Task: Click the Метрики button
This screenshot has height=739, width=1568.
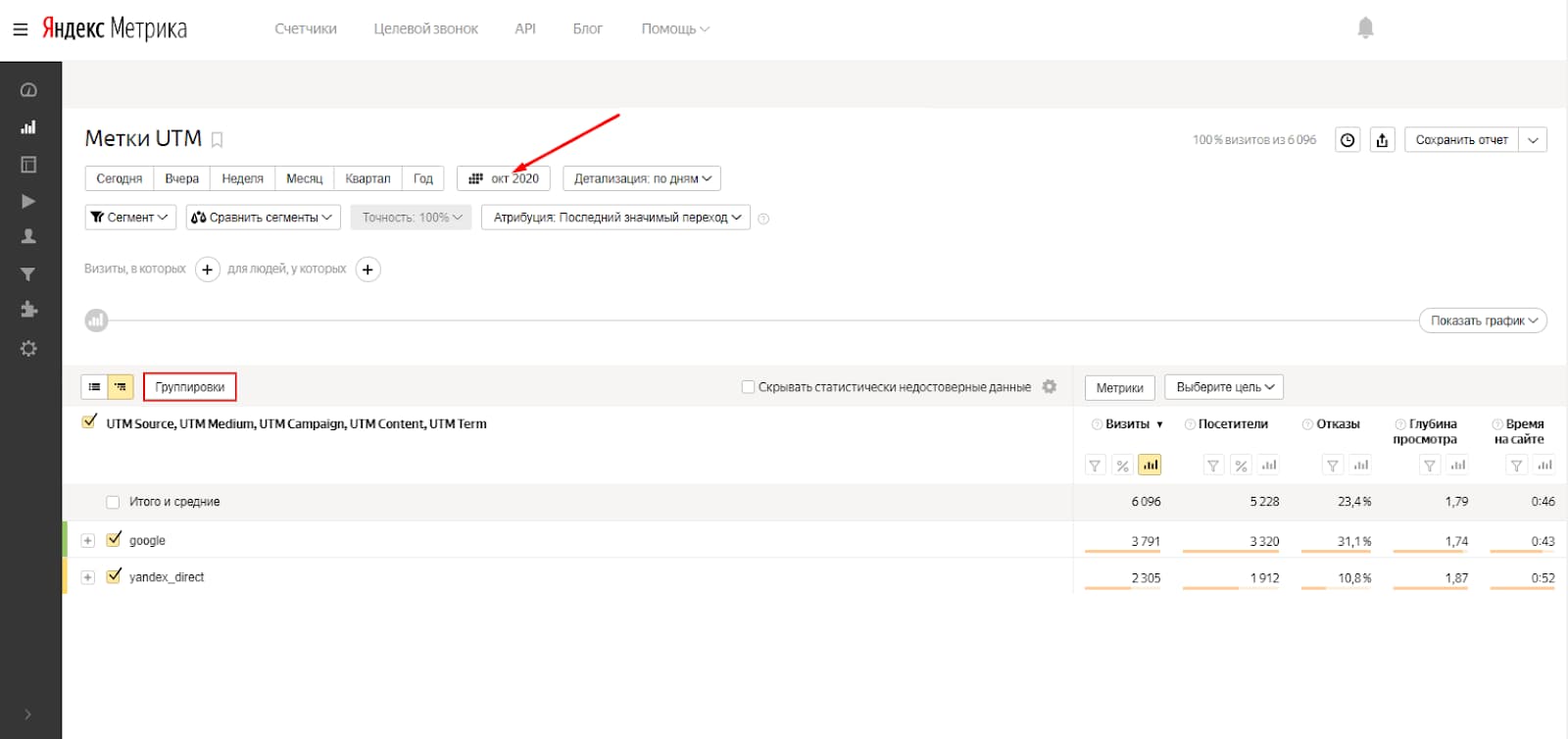Action: point(1120,388)
